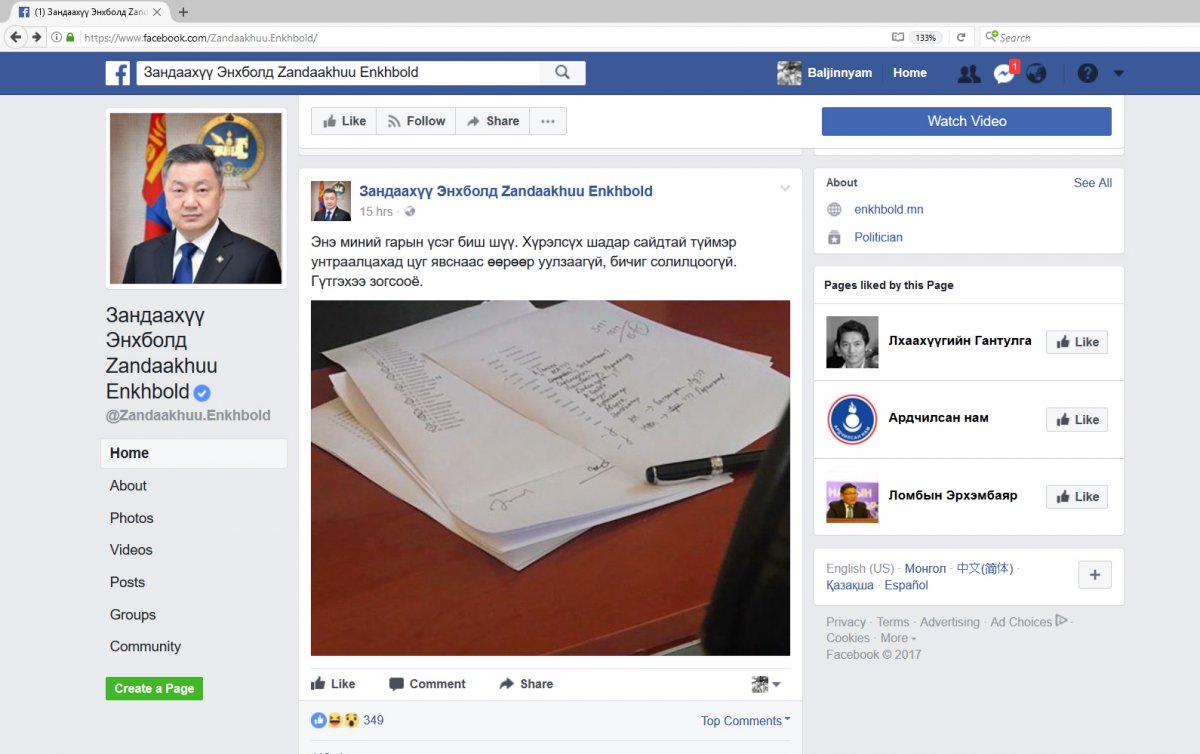
Task: Like the Ардчилсан нам page
Action: click(x=1077, y=420)
